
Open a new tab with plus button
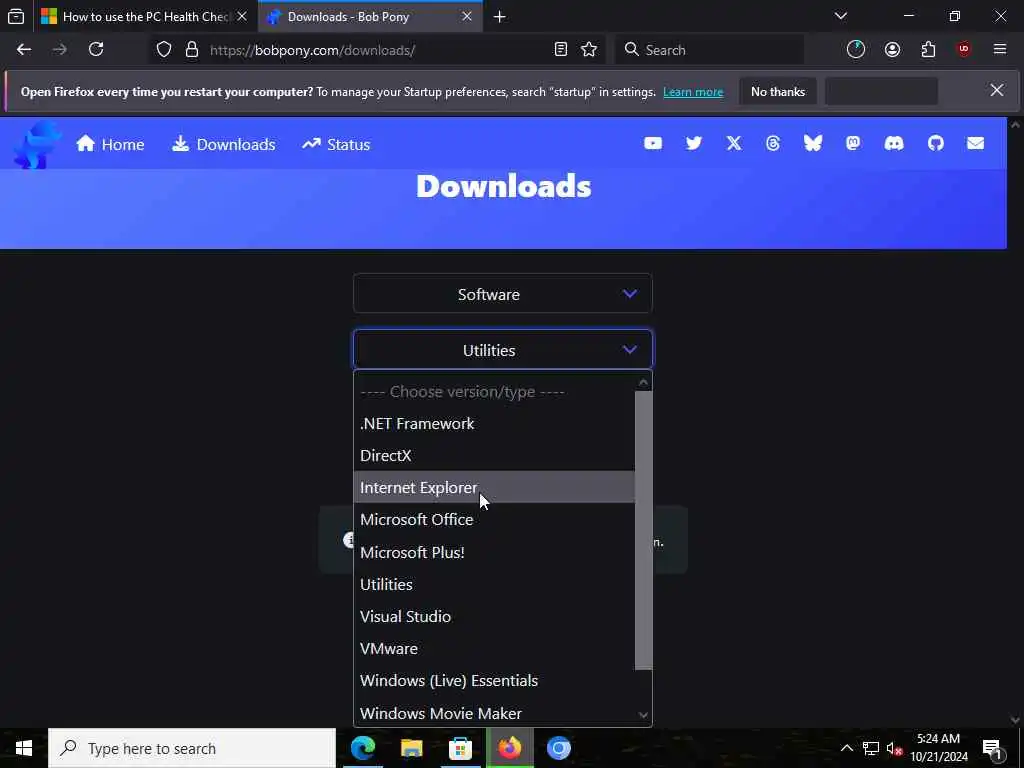coord(500,17)
